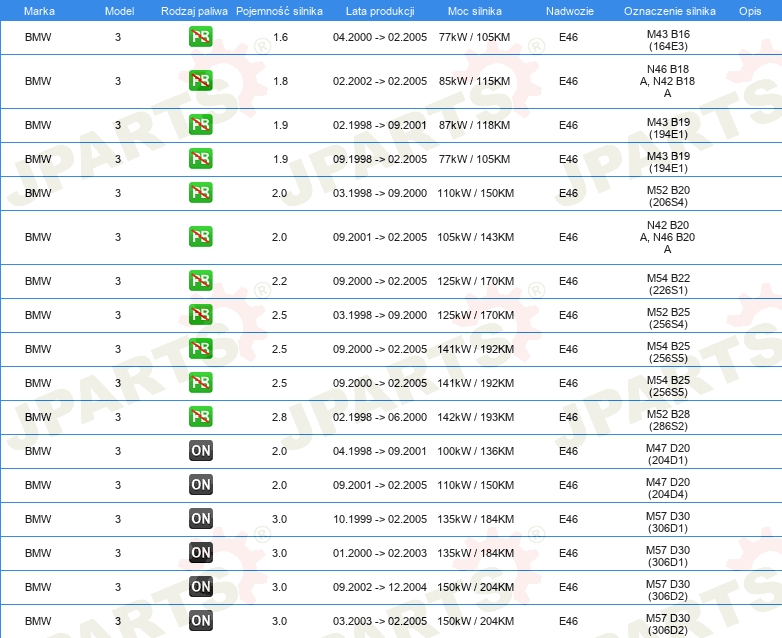782x638 pixels.
Task: Click the ON icon in the 01.2000 -> 02.2003 row
Action: point(200,552)
